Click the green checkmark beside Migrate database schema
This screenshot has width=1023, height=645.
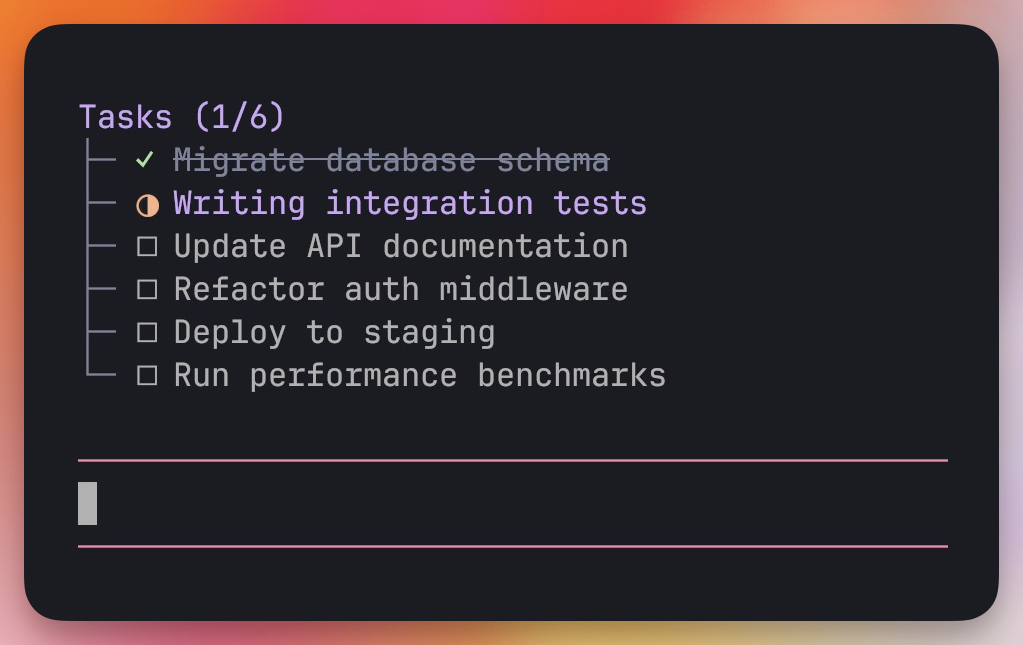[146, 160]
